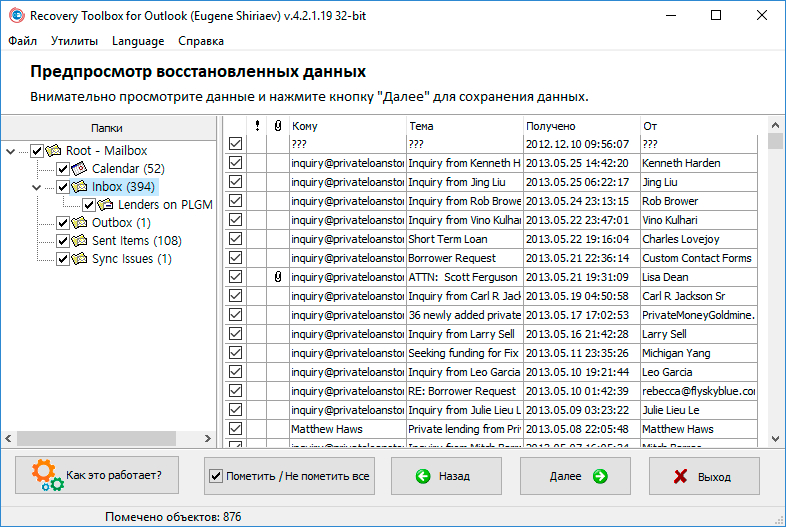
Task: Toggle Пометить / Не пометить все checkbox
Action: pos(216,476)
